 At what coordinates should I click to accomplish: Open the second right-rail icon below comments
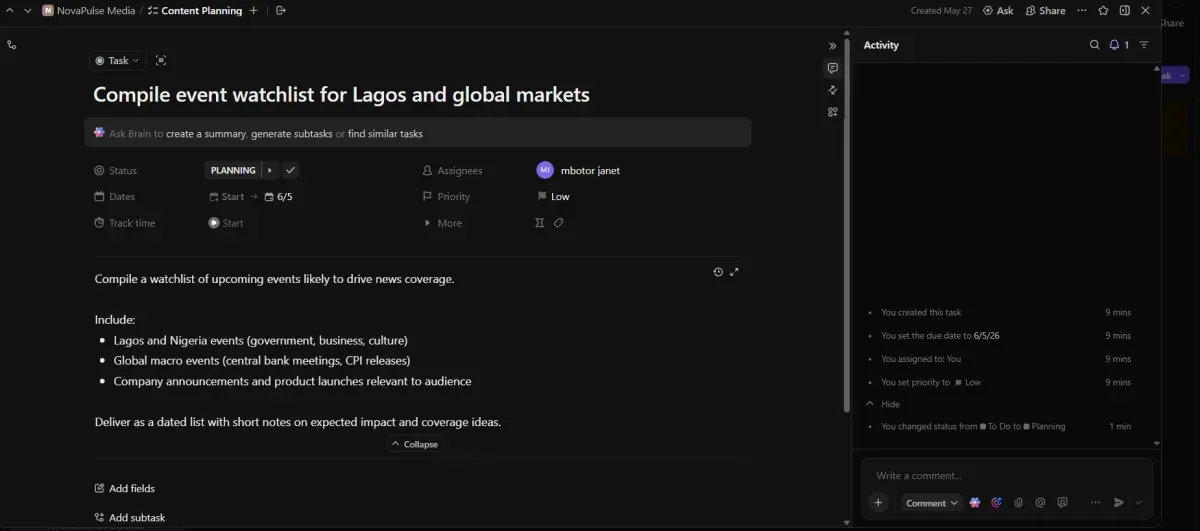(832, 90)
